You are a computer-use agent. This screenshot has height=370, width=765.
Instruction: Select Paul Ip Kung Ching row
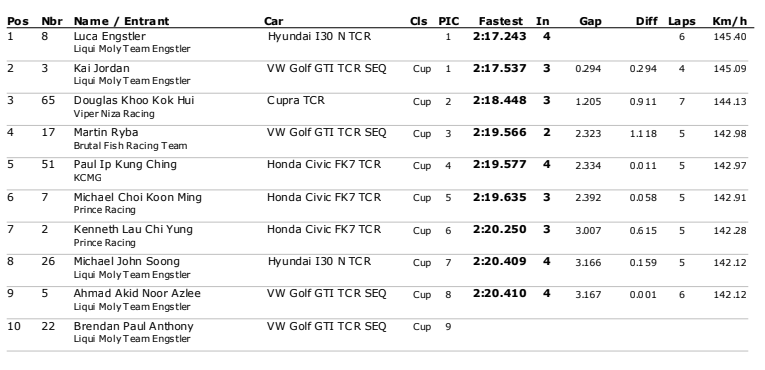pyautogui.click(x=377, y=171)
